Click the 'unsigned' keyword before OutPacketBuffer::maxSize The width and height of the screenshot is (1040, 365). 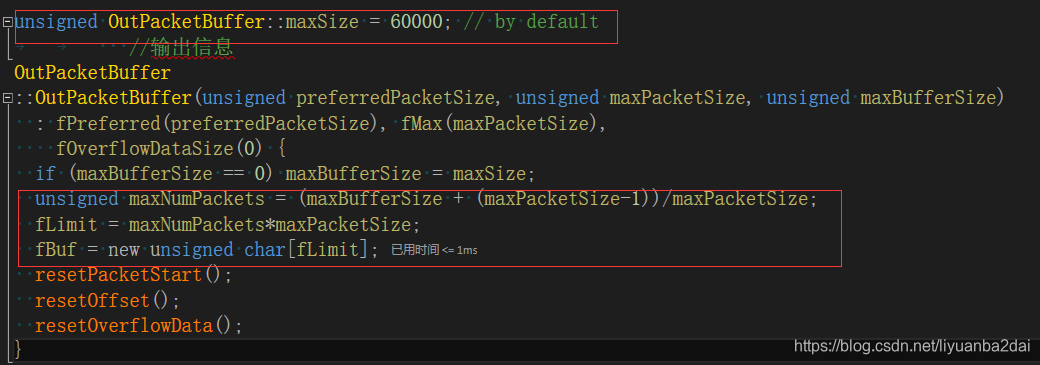click(x=56, y=22)
